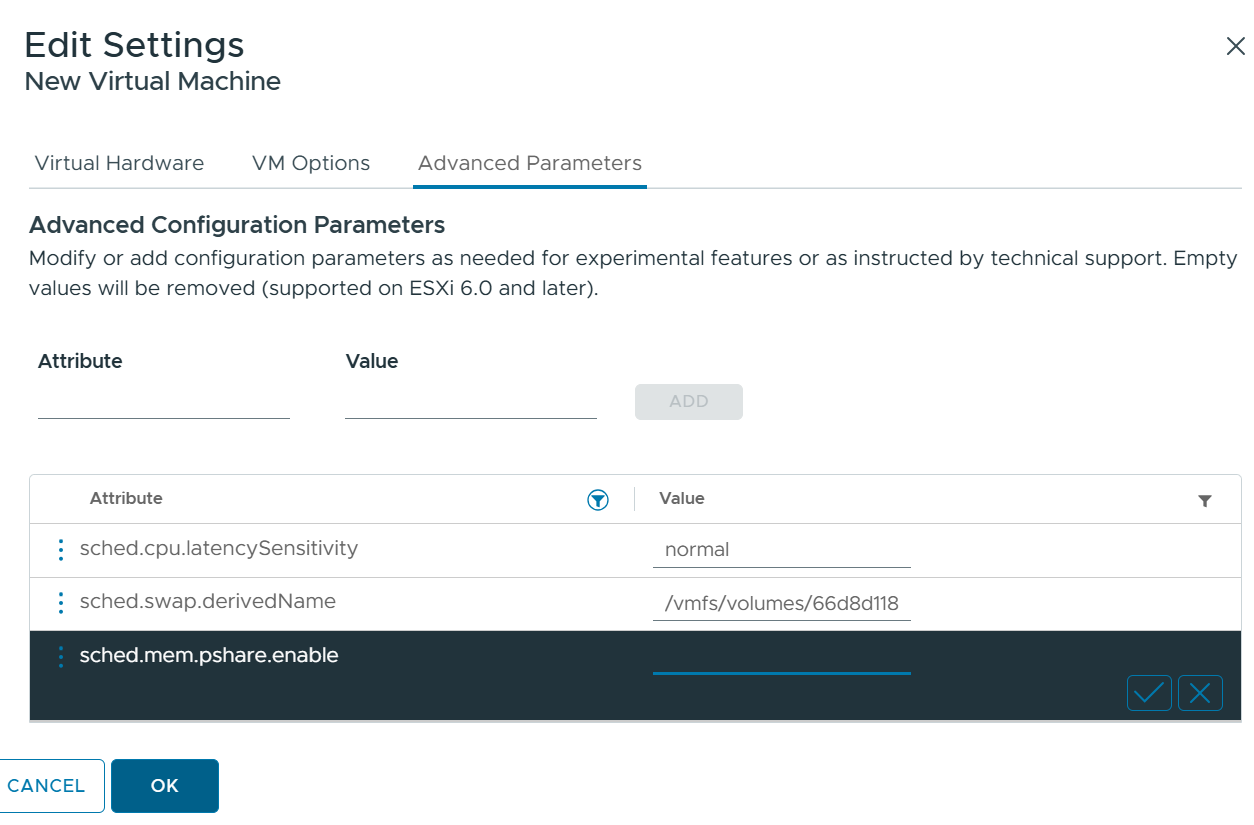Close the Edit Settings dialog

1235,46
